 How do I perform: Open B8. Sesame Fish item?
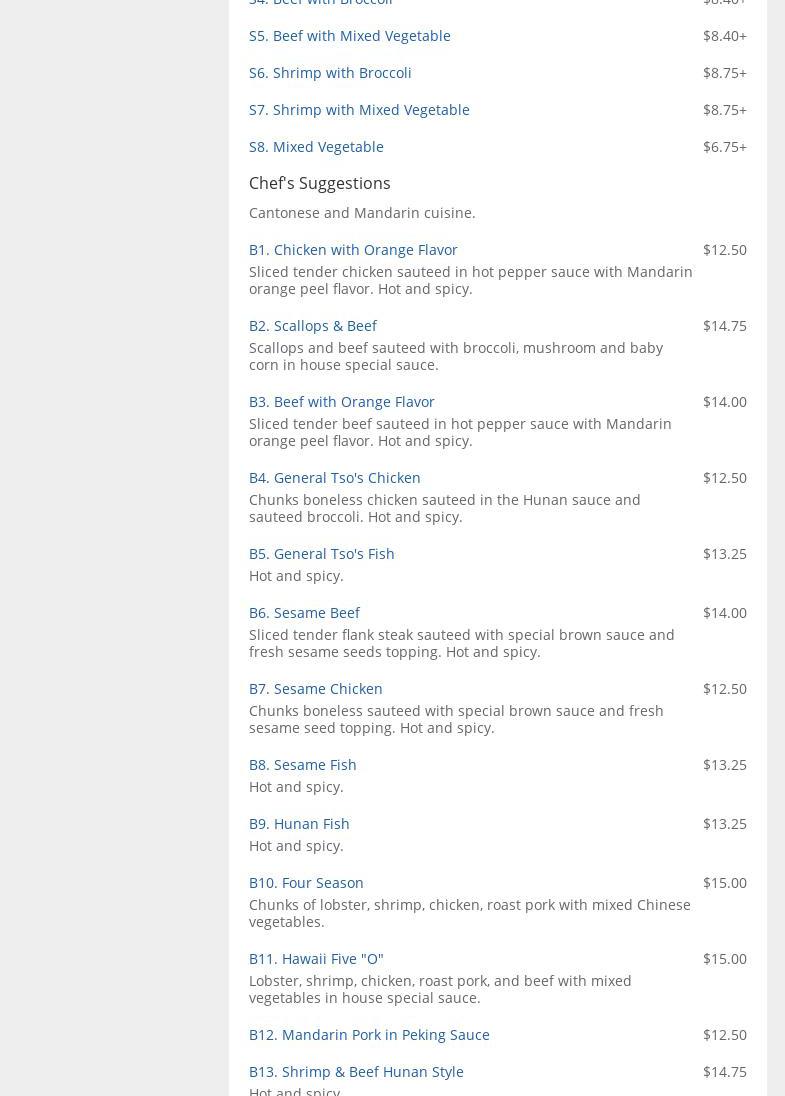click(x=302, y=765)
